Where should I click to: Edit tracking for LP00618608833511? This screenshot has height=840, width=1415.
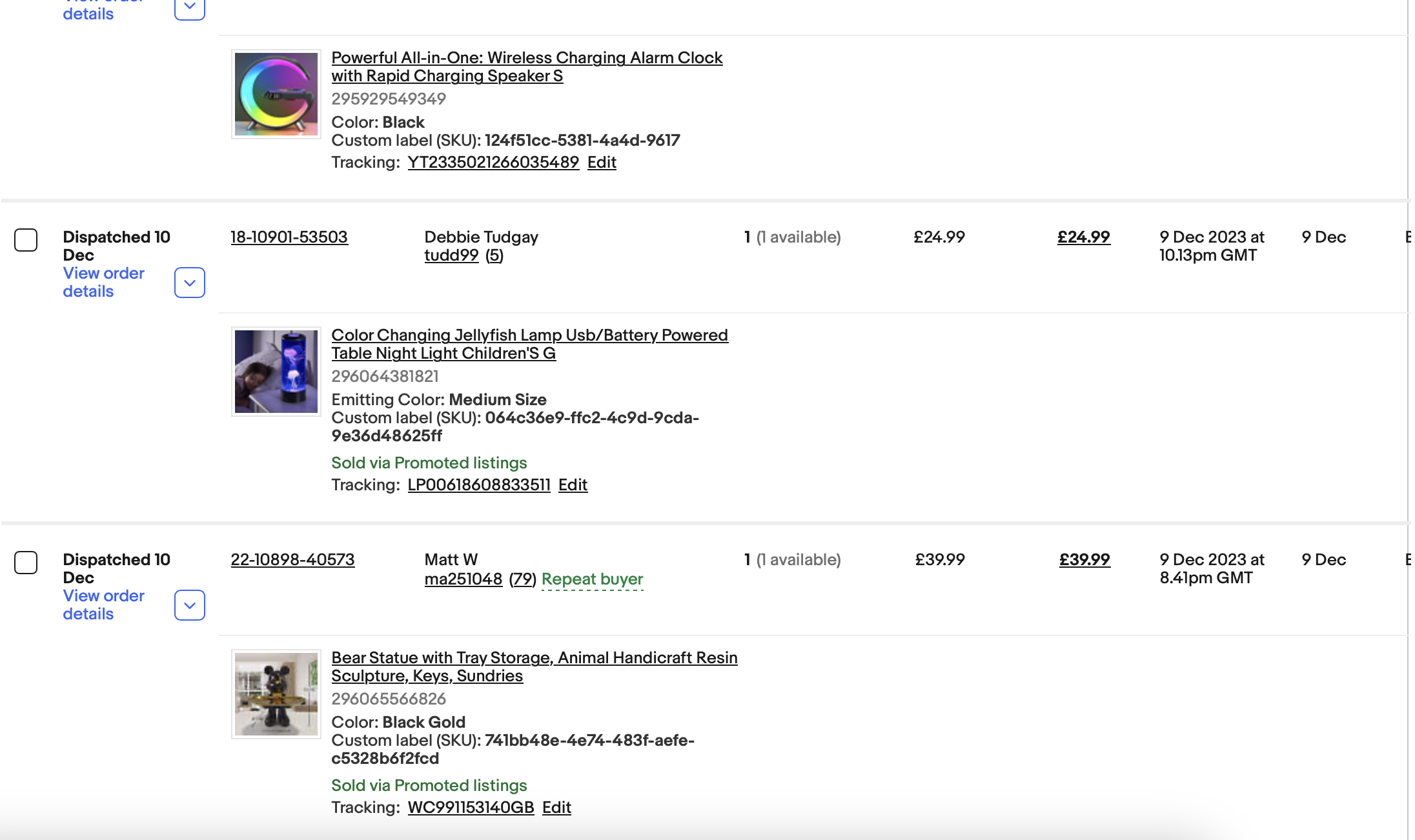(573, 485)
